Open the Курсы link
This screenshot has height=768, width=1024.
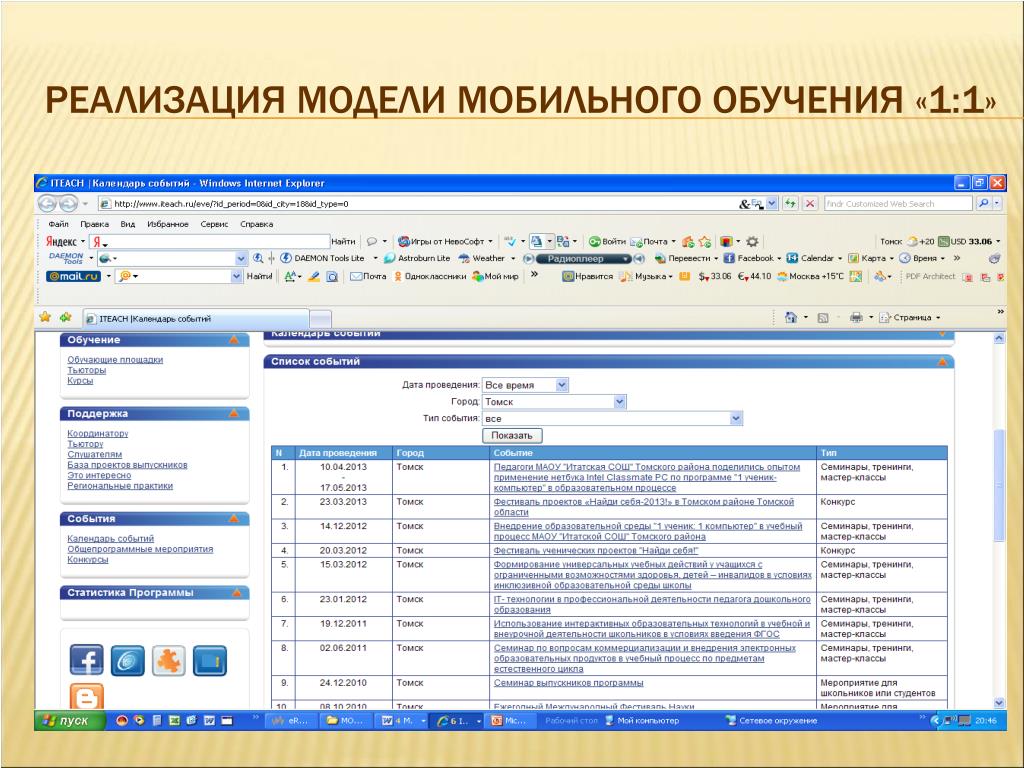tap(80, 381)
